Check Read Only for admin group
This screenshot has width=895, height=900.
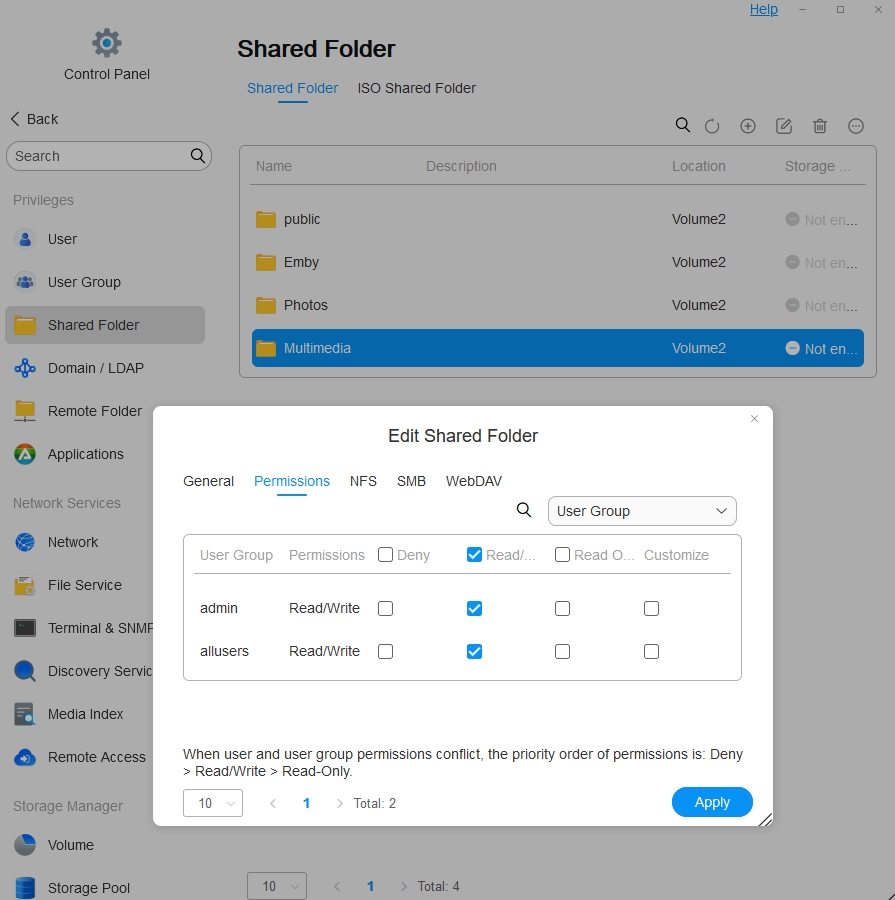562,608
